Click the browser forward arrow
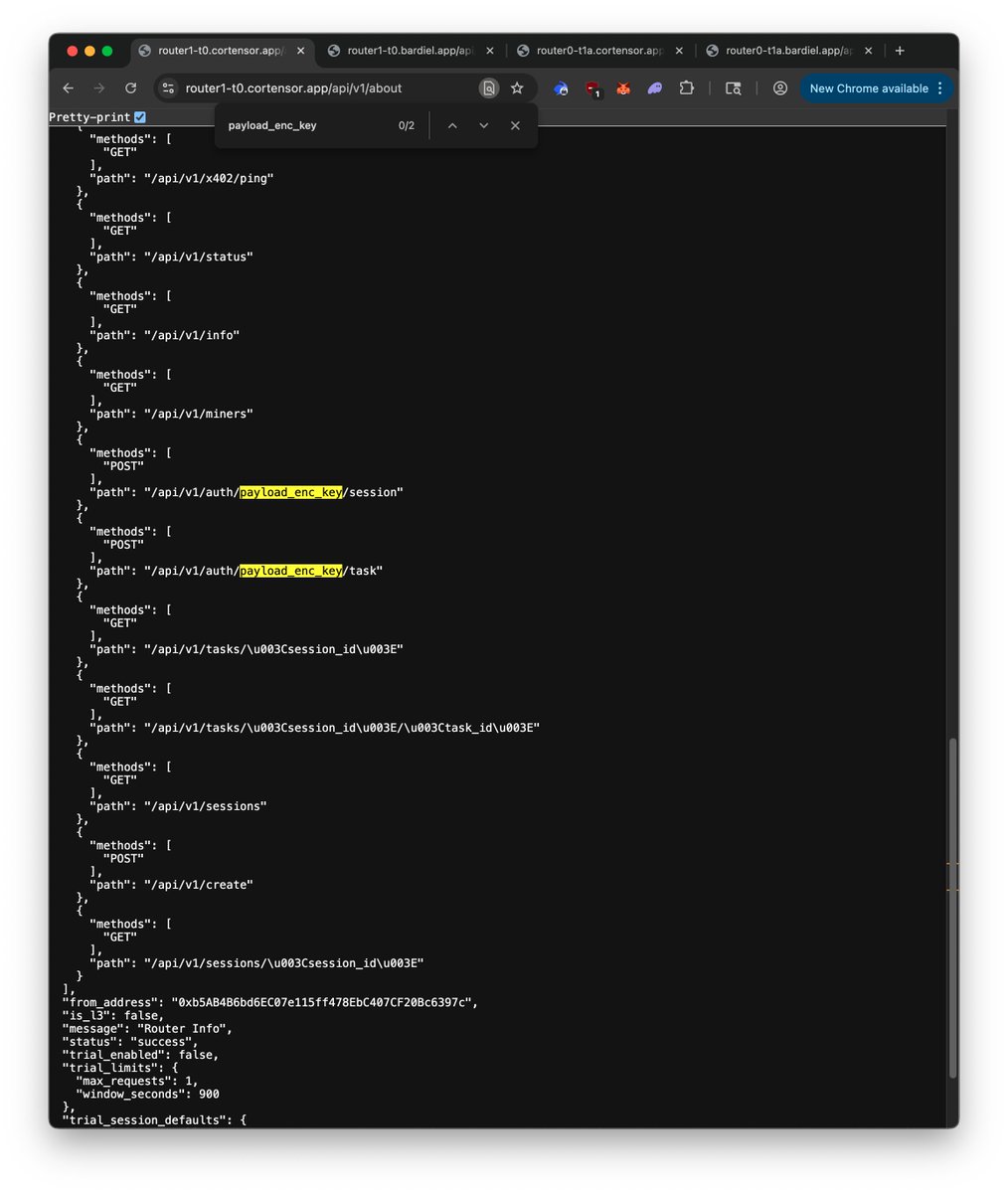This screenshot has height=1193, width=1008. 98,88
